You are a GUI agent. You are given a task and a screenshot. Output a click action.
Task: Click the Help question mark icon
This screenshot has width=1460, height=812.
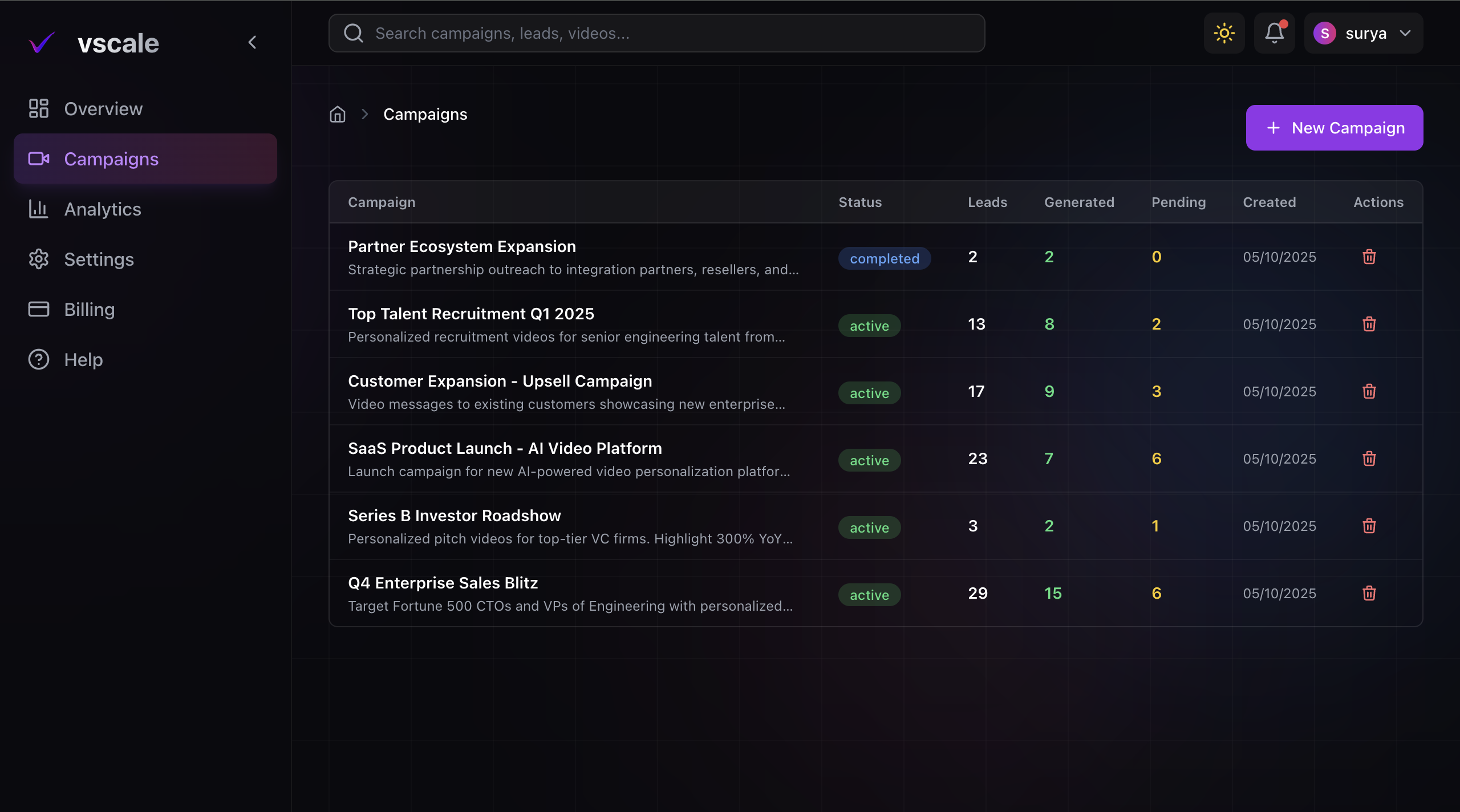pyautogui.click(x=38, y=359)
